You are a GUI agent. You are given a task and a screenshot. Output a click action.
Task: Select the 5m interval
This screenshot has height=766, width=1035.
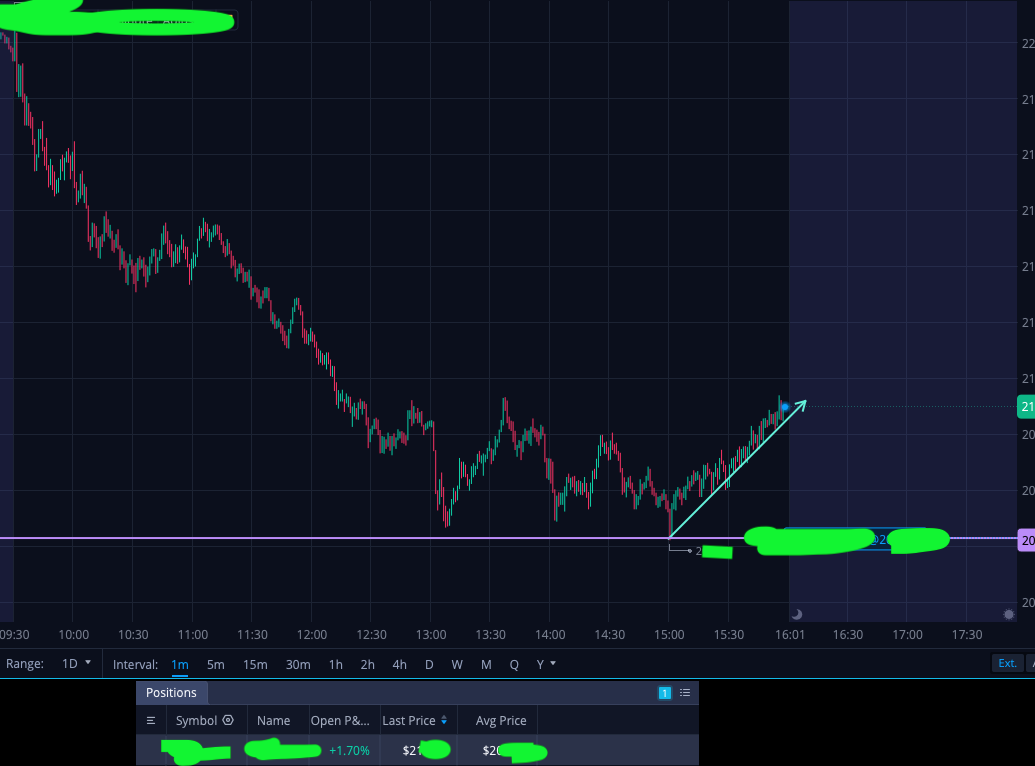point(216,664)
